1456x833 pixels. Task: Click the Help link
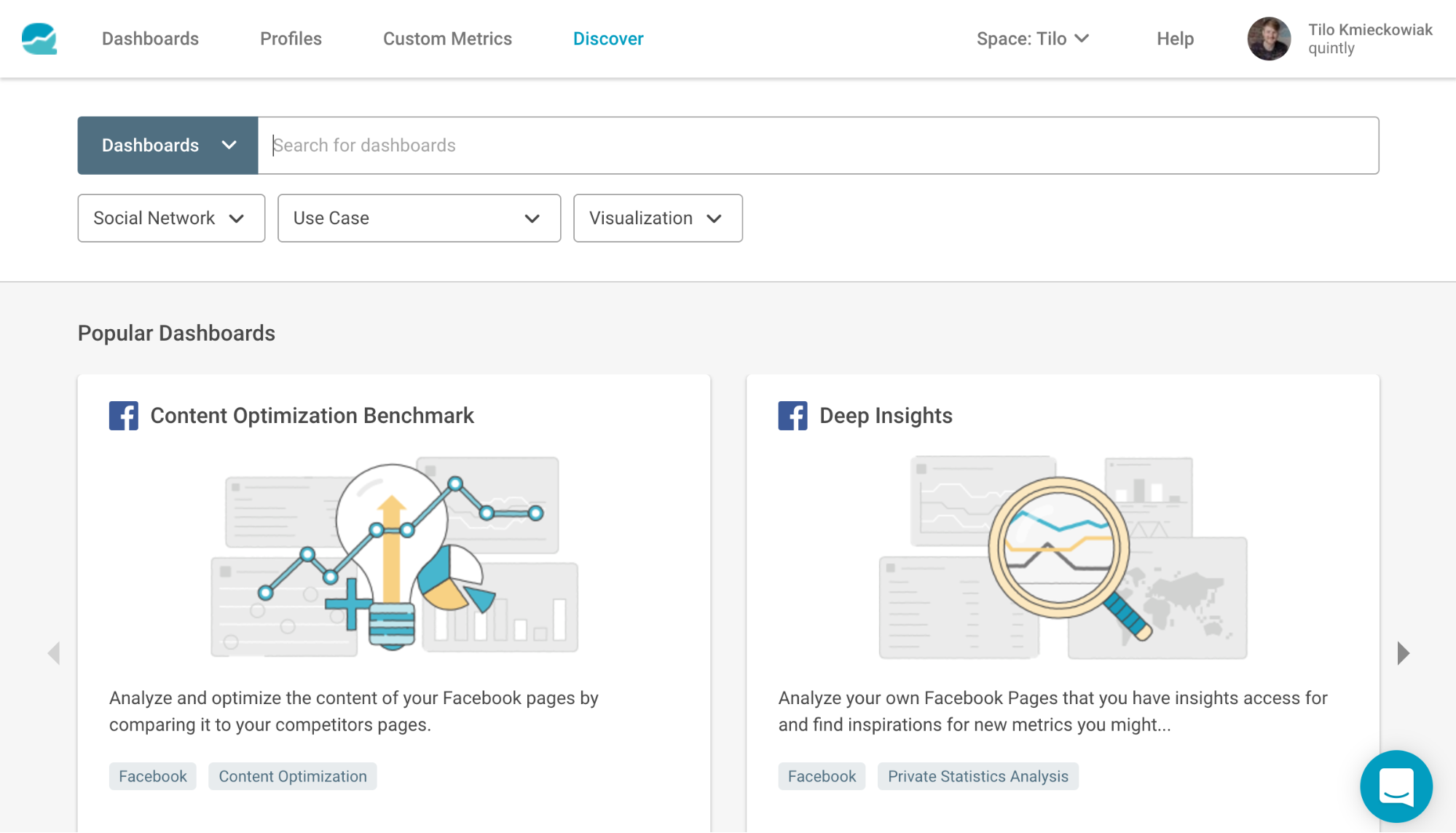(1175, 39)
